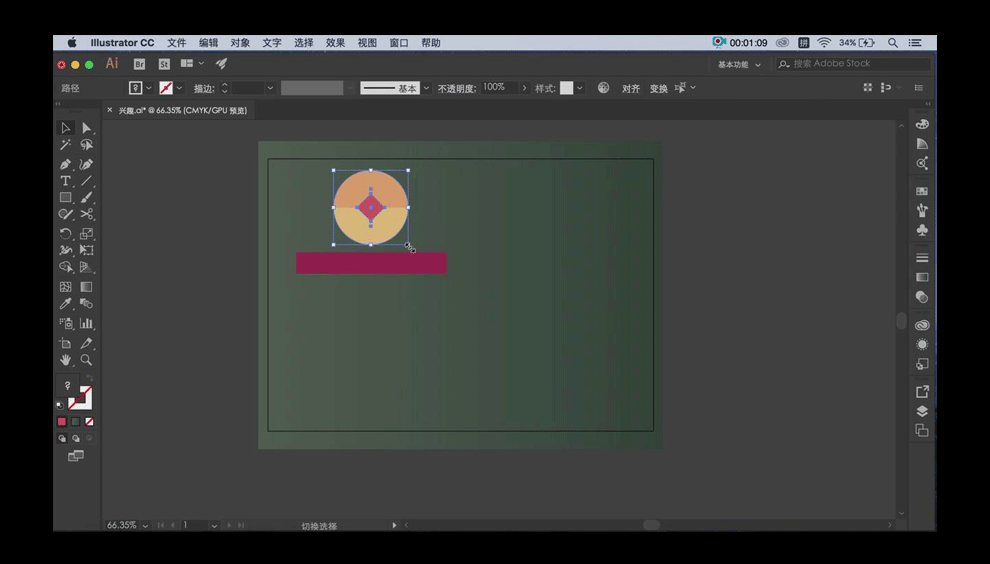This screenshot has height=564, width=990.
Task: Select the Direct Selection tool
Action: tap(86, 128)
